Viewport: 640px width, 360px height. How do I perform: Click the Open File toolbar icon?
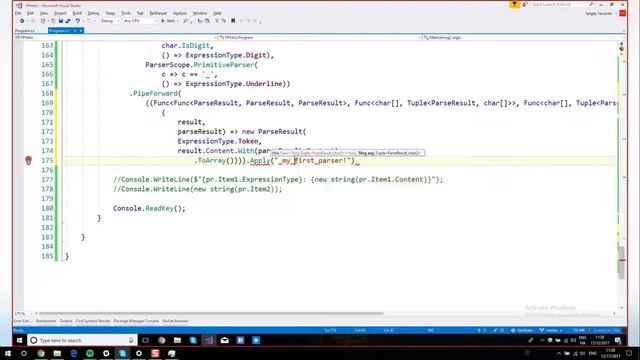[x=53, y=21]
